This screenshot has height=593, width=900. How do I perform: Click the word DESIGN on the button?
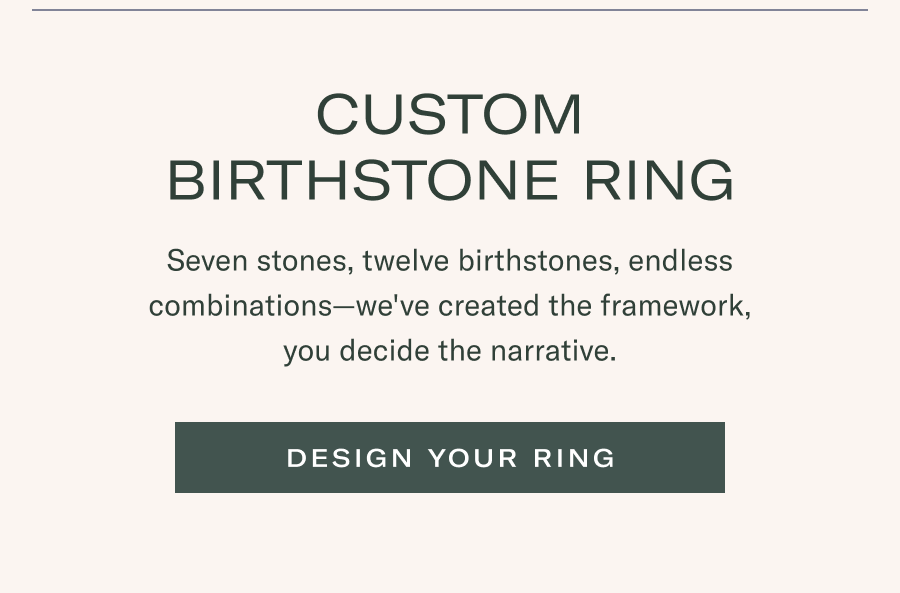click(x=350, y=458)
